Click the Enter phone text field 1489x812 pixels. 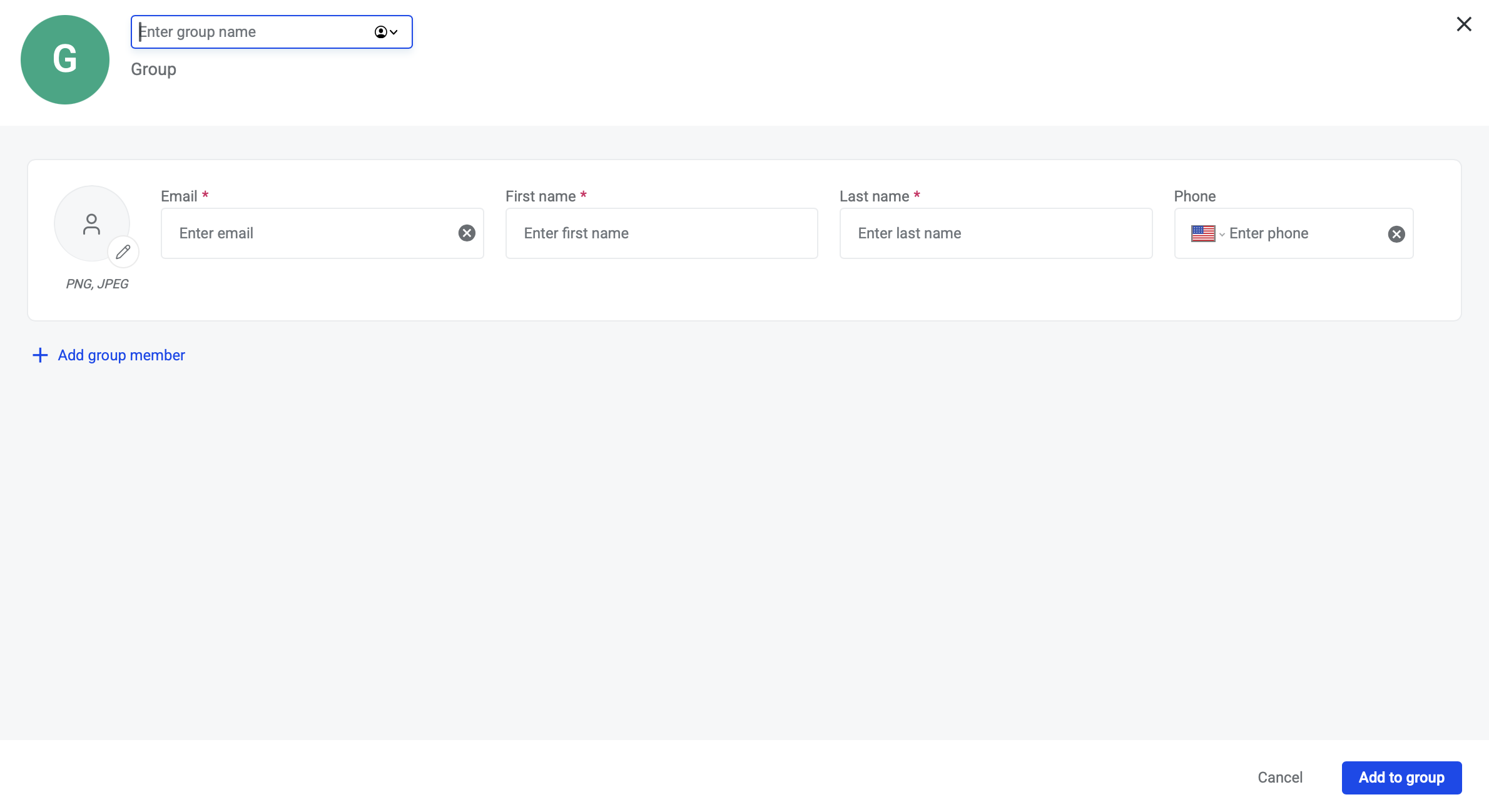(1301, 233)
